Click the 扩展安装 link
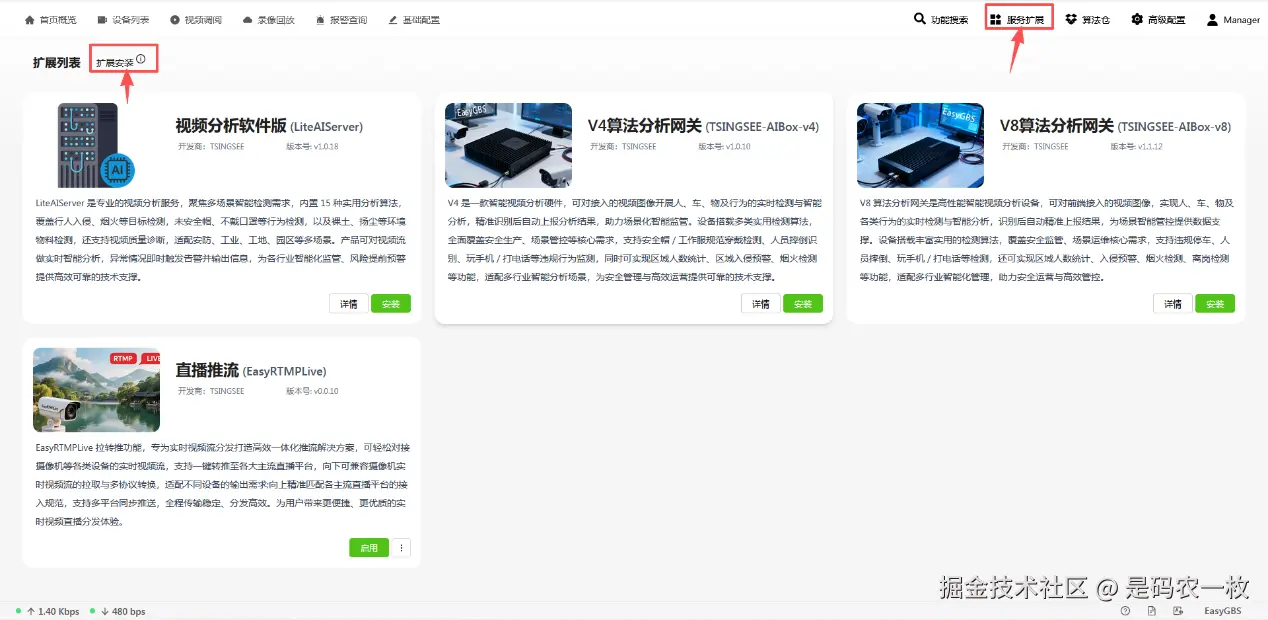This screenshot has width=1268, height=620. click(115, 63)
